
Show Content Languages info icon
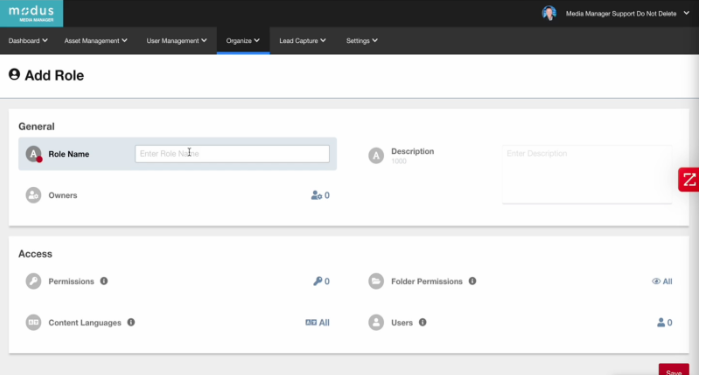click(x=131, y=322)
